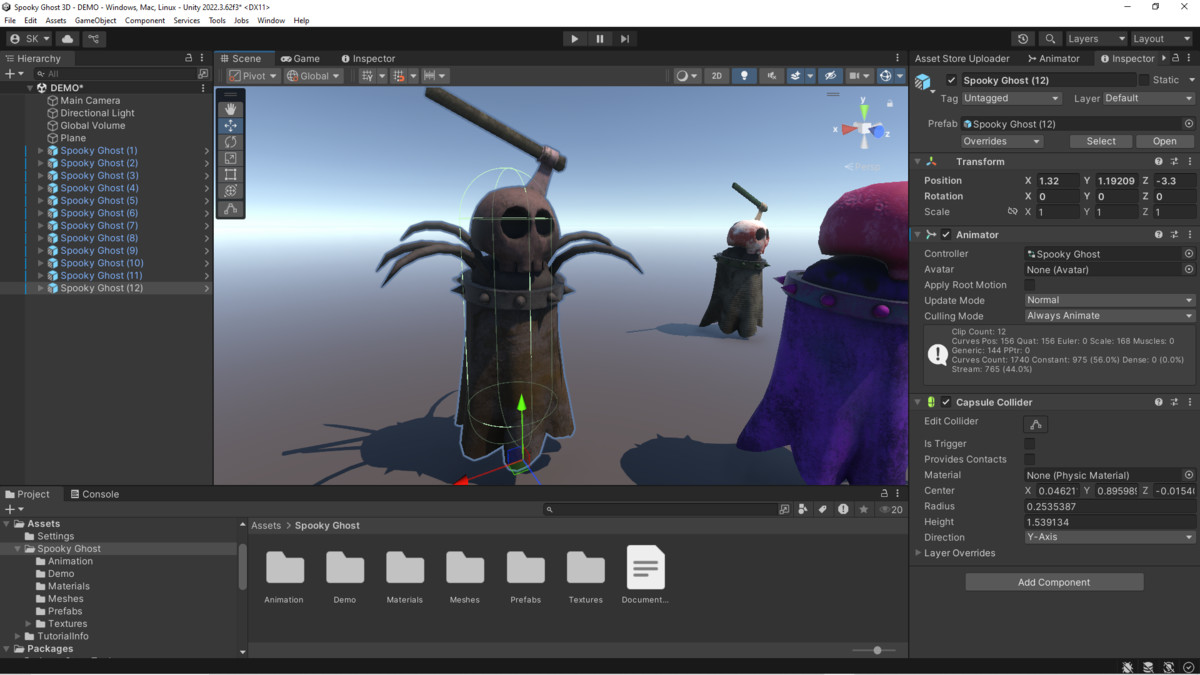
Task: Open the Culling Mode dropdown
Action: [1109, 316]
